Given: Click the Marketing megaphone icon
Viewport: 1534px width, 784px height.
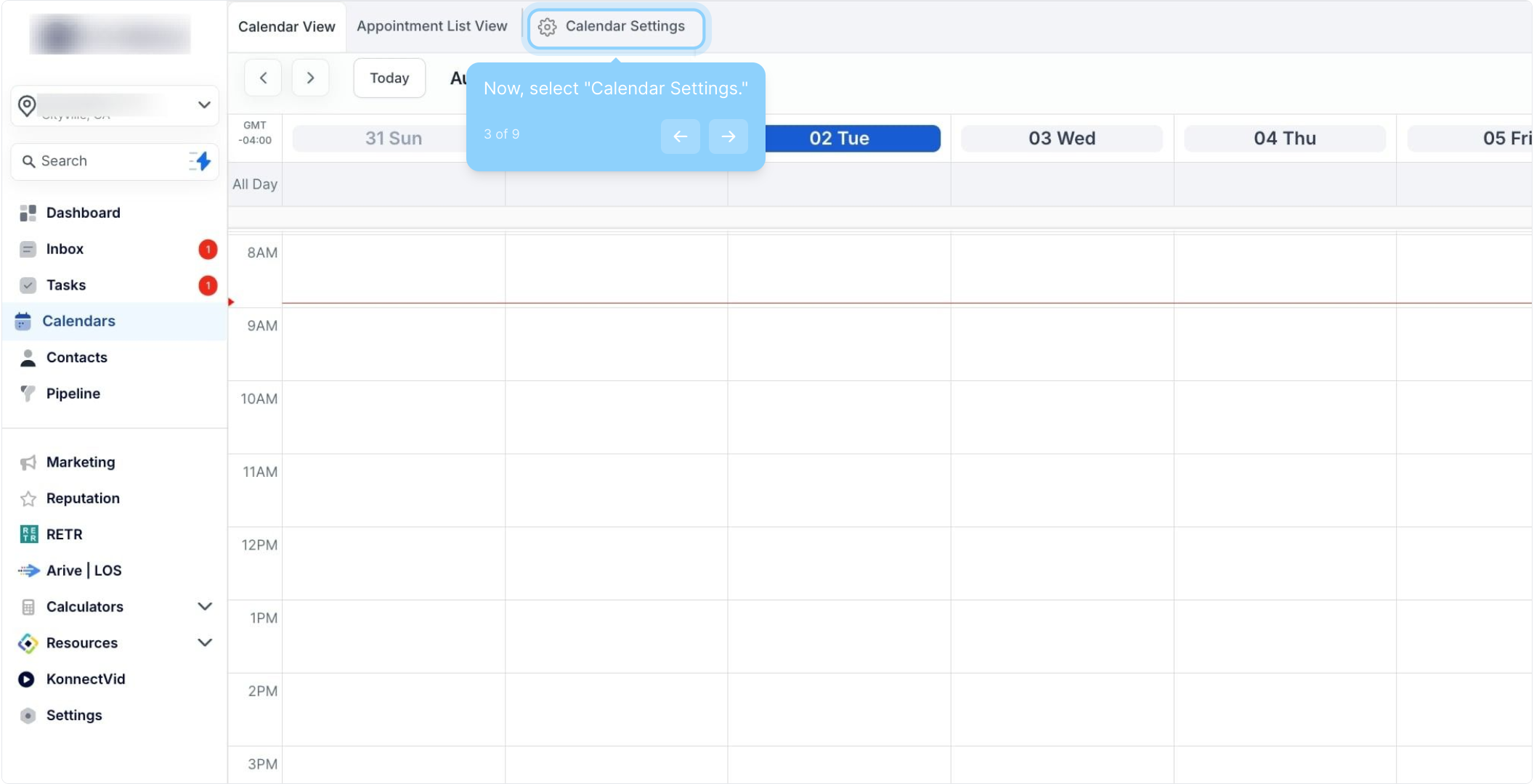Looking at the screenshot, I should [x=28, y=462].
